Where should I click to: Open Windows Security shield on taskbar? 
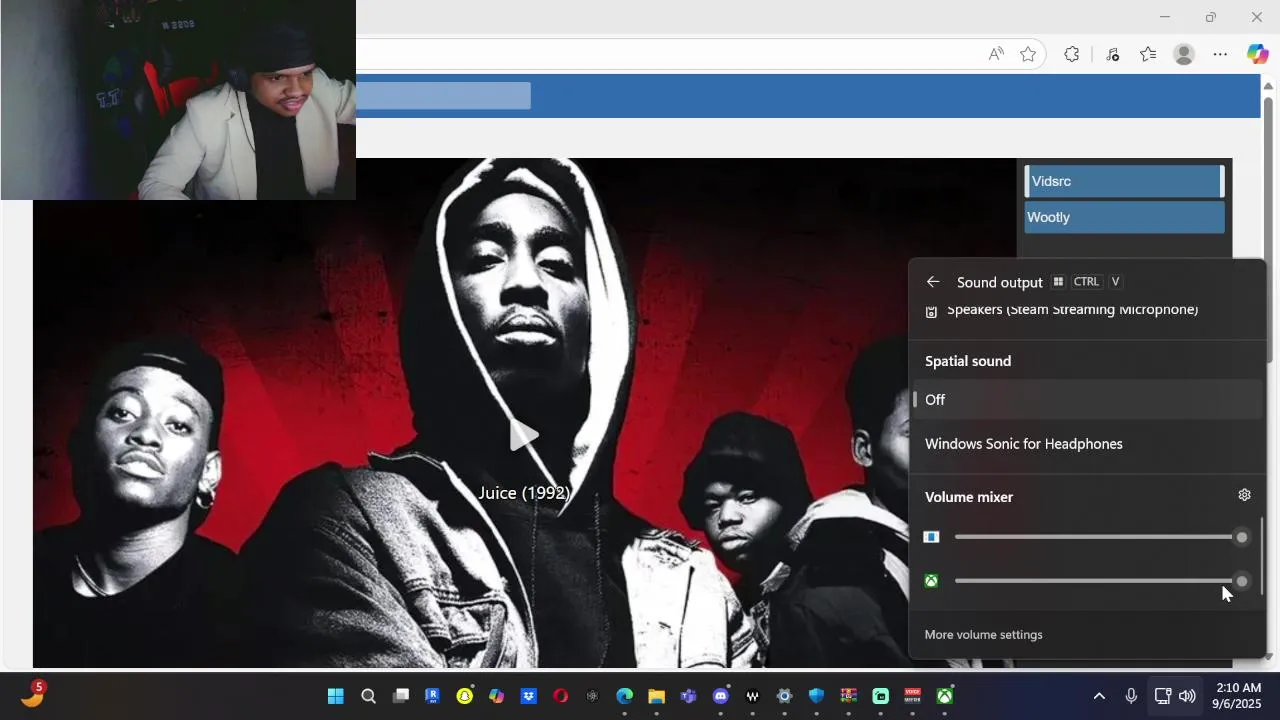click(816, 696)
